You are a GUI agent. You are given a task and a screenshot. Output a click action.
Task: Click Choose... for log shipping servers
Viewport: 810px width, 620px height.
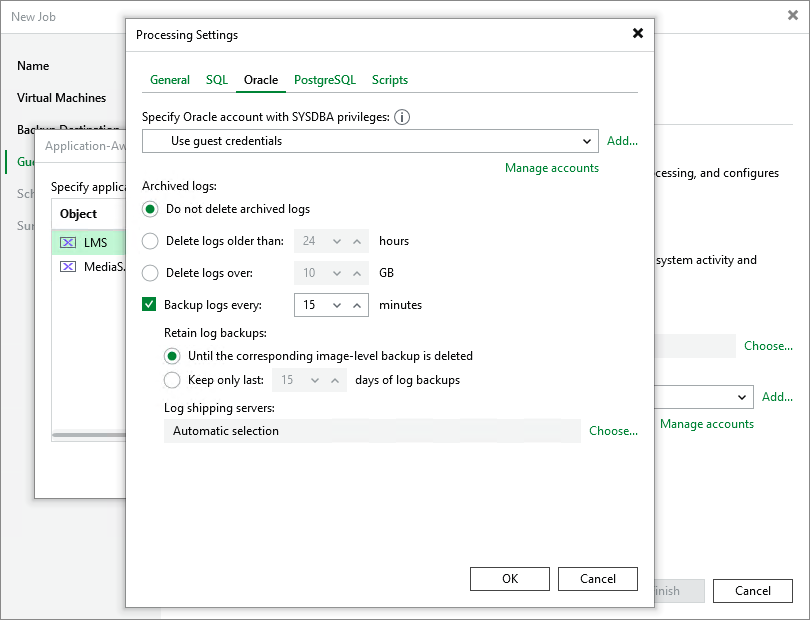(x=612, y=431)
